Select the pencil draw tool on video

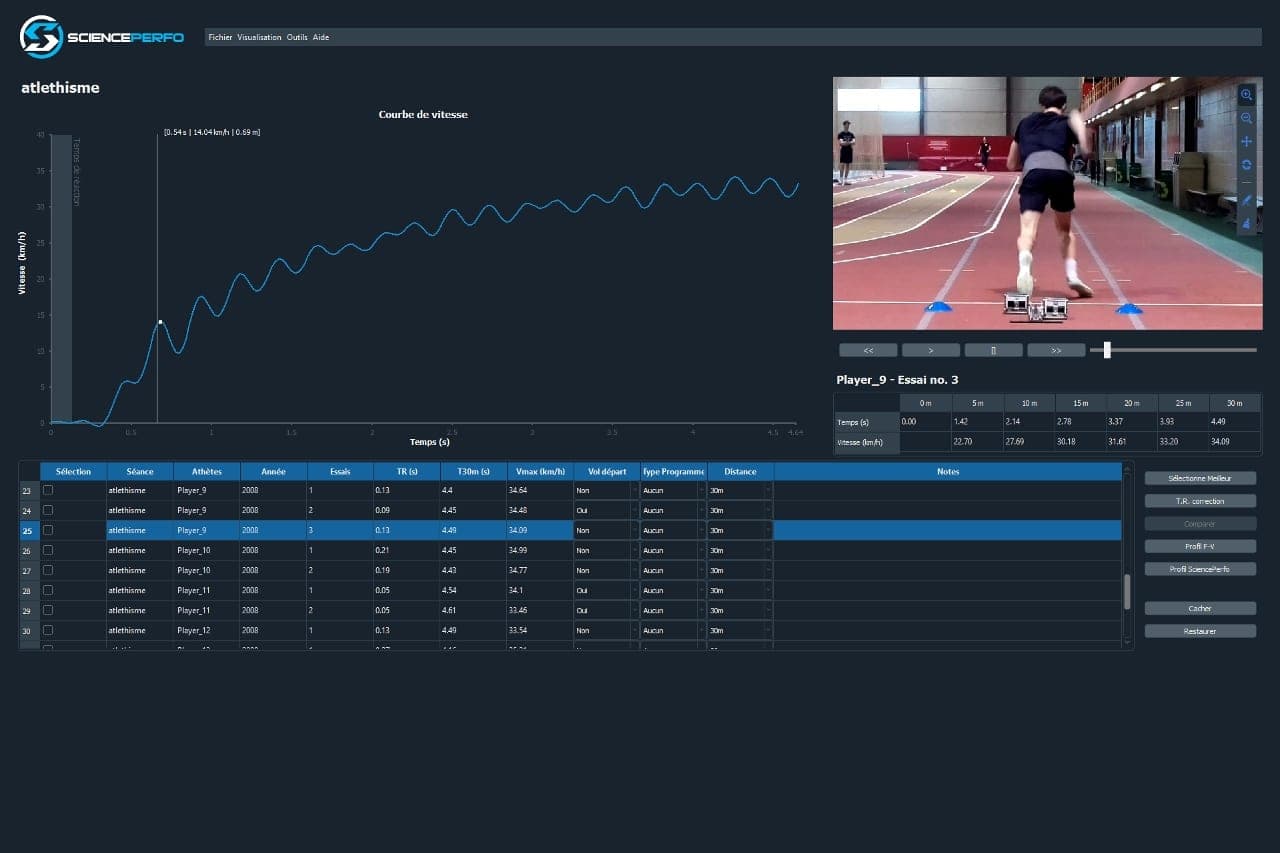coord(1246,201)
